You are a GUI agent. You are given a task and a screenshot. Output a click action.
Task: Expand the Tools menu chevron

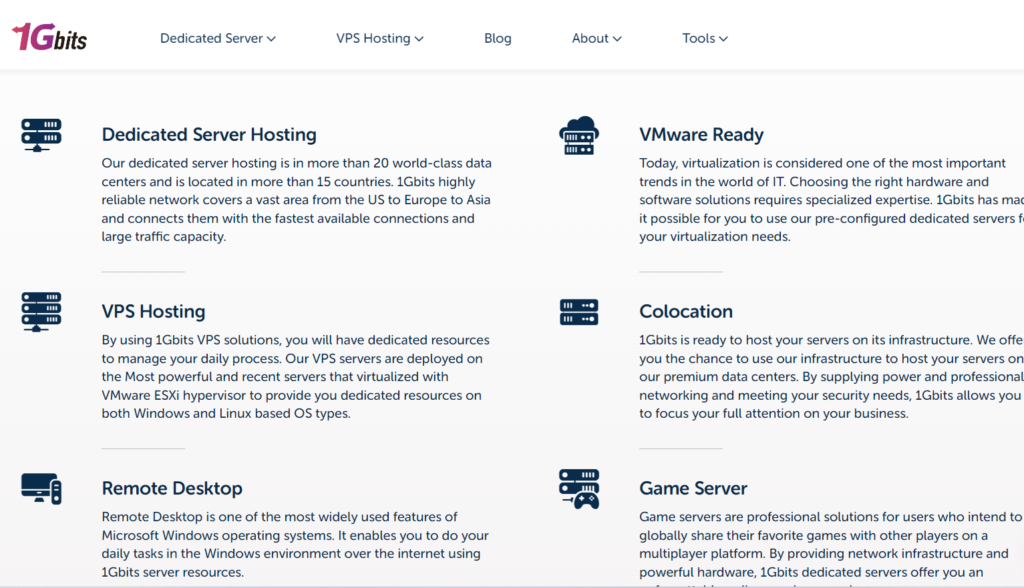[x=724, y=39]
